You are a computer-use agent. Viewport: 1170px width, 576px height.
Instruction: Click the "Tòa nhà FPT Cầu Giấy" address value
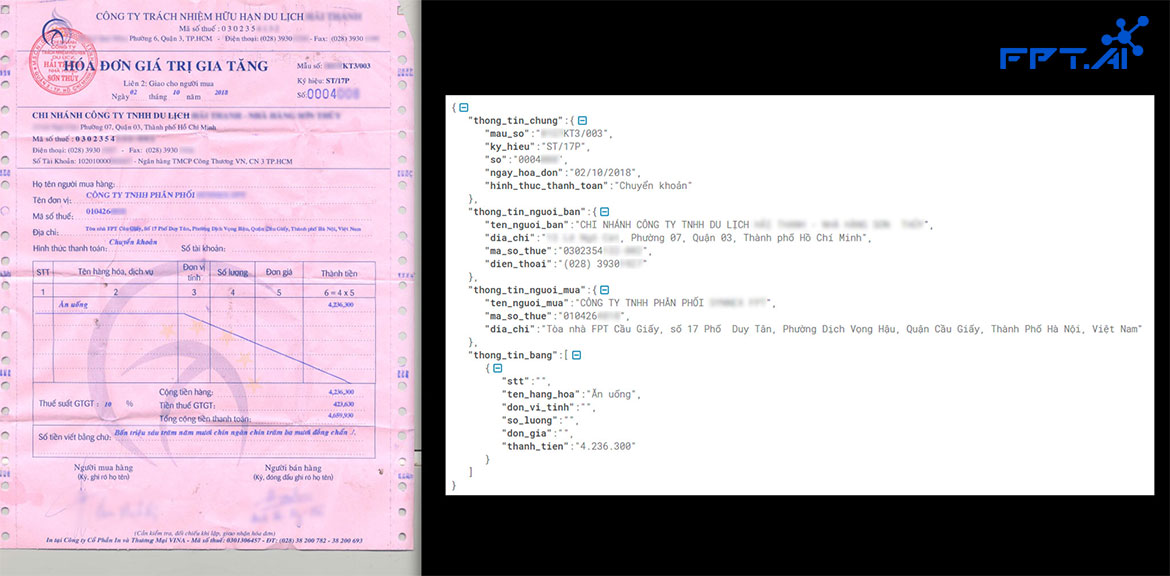tap(842, 328)
